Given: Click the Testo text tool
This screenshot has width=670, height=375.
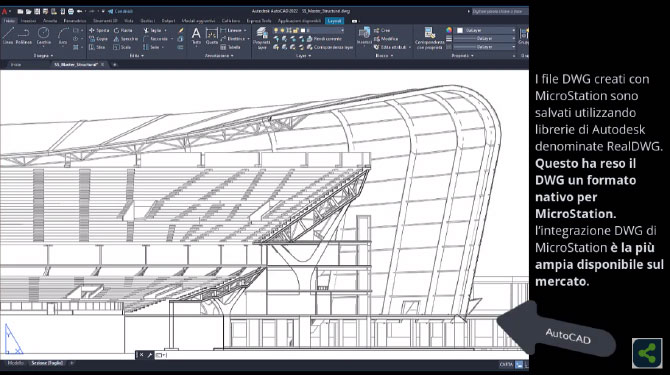Looking at the screenshot, I should [x=196, y=36].
